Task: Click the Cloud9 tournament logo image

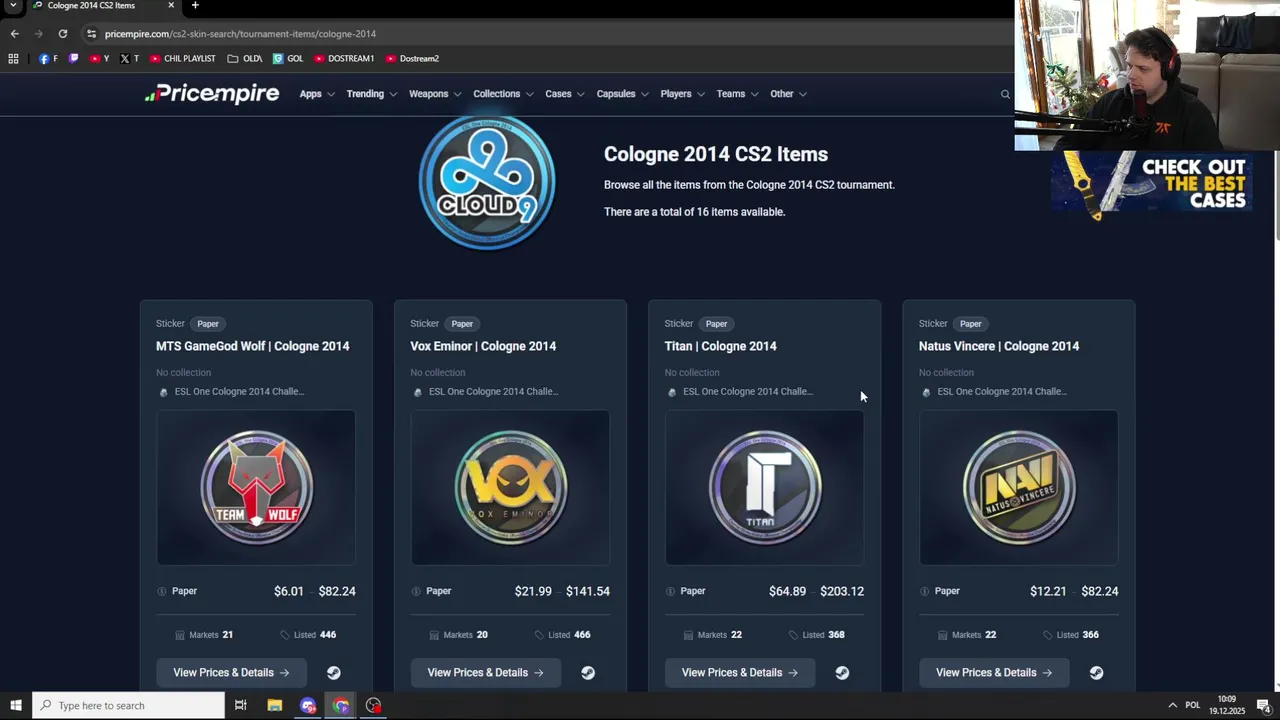Action: pyautogui.click(x=487, y=182)
